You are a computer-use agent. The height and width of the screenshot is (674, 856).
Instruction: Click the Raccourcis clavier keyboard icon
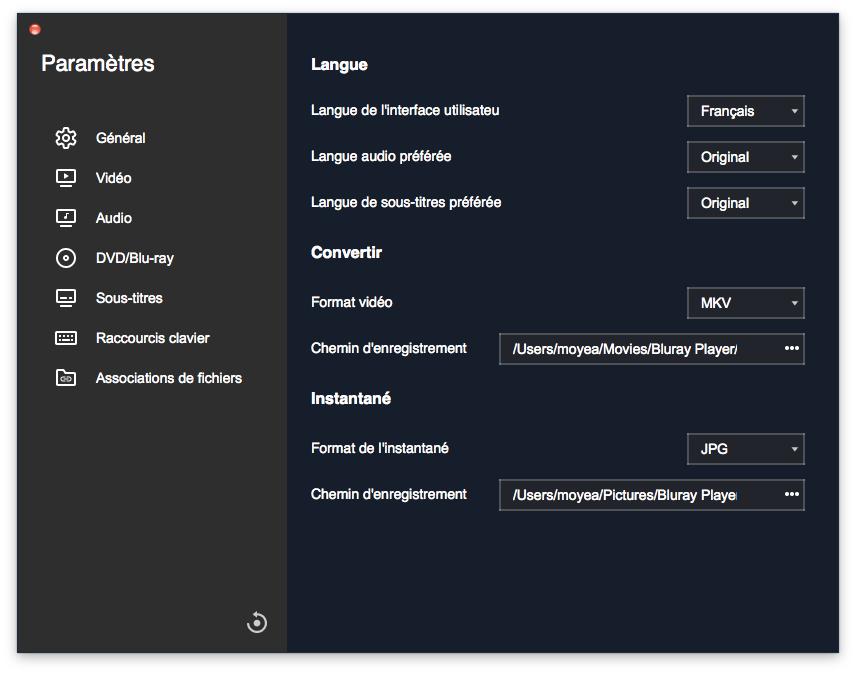point(66,338)
